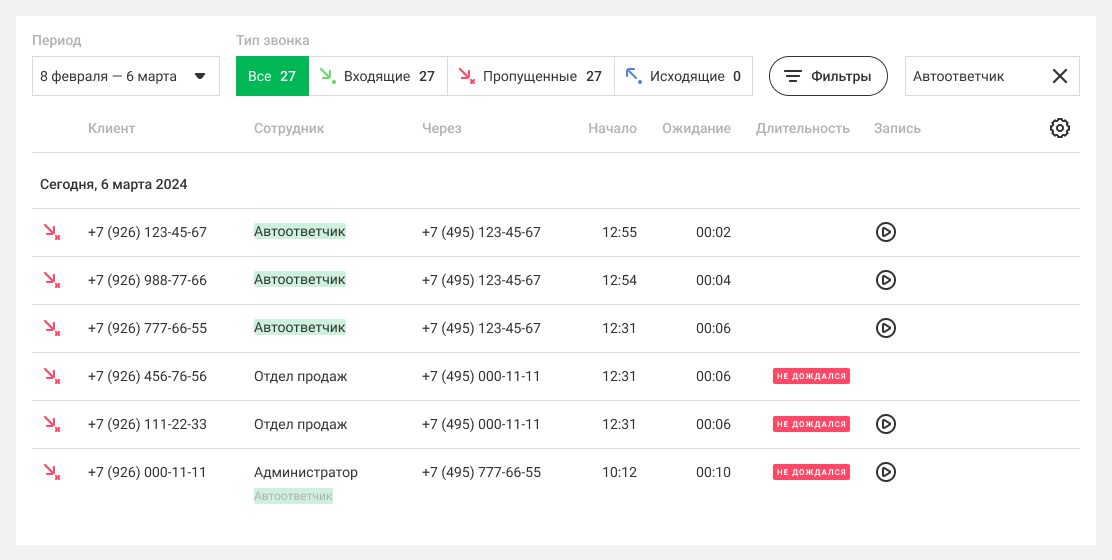Play recording for 12:55 call

coord(885,232)
